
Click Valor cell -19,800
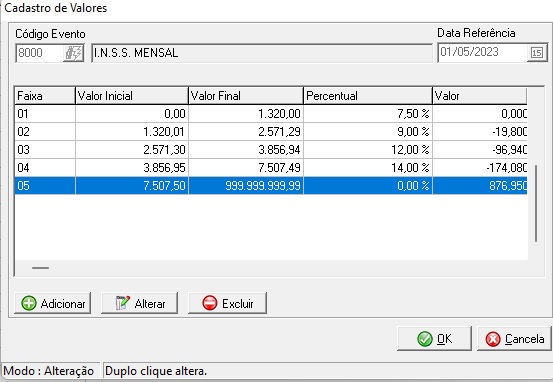coord(480,132)
